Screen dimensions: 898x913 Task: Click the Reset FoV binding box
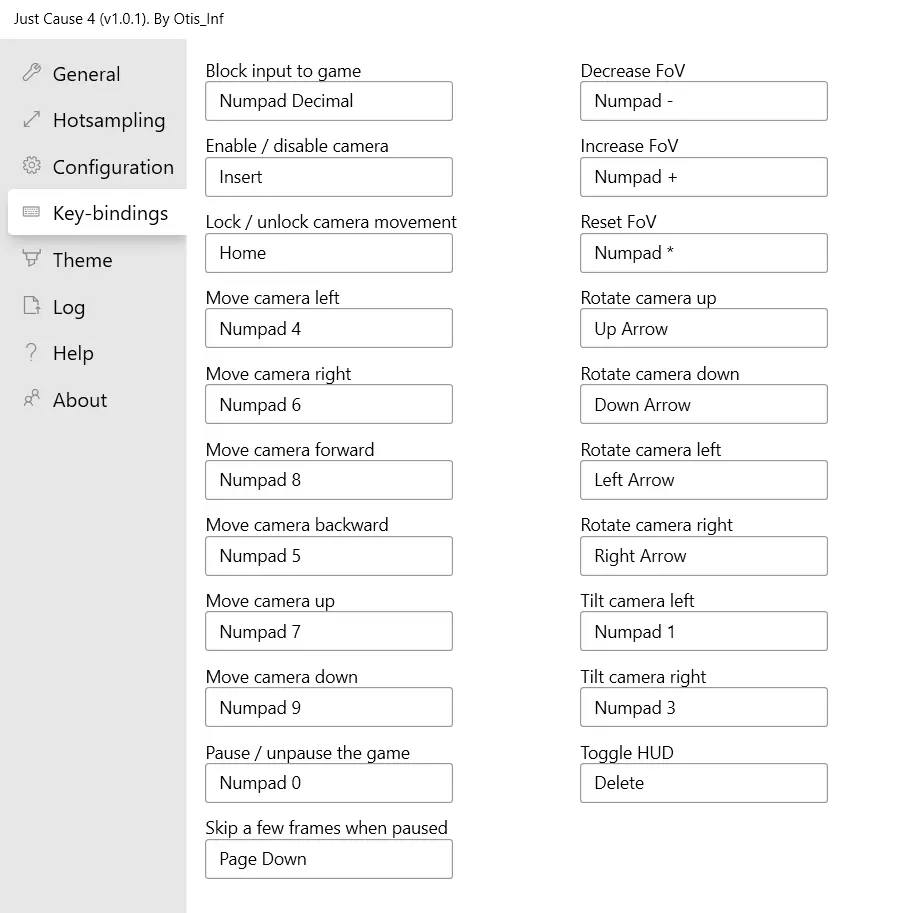pyautogui.click(x=703, y=253)
